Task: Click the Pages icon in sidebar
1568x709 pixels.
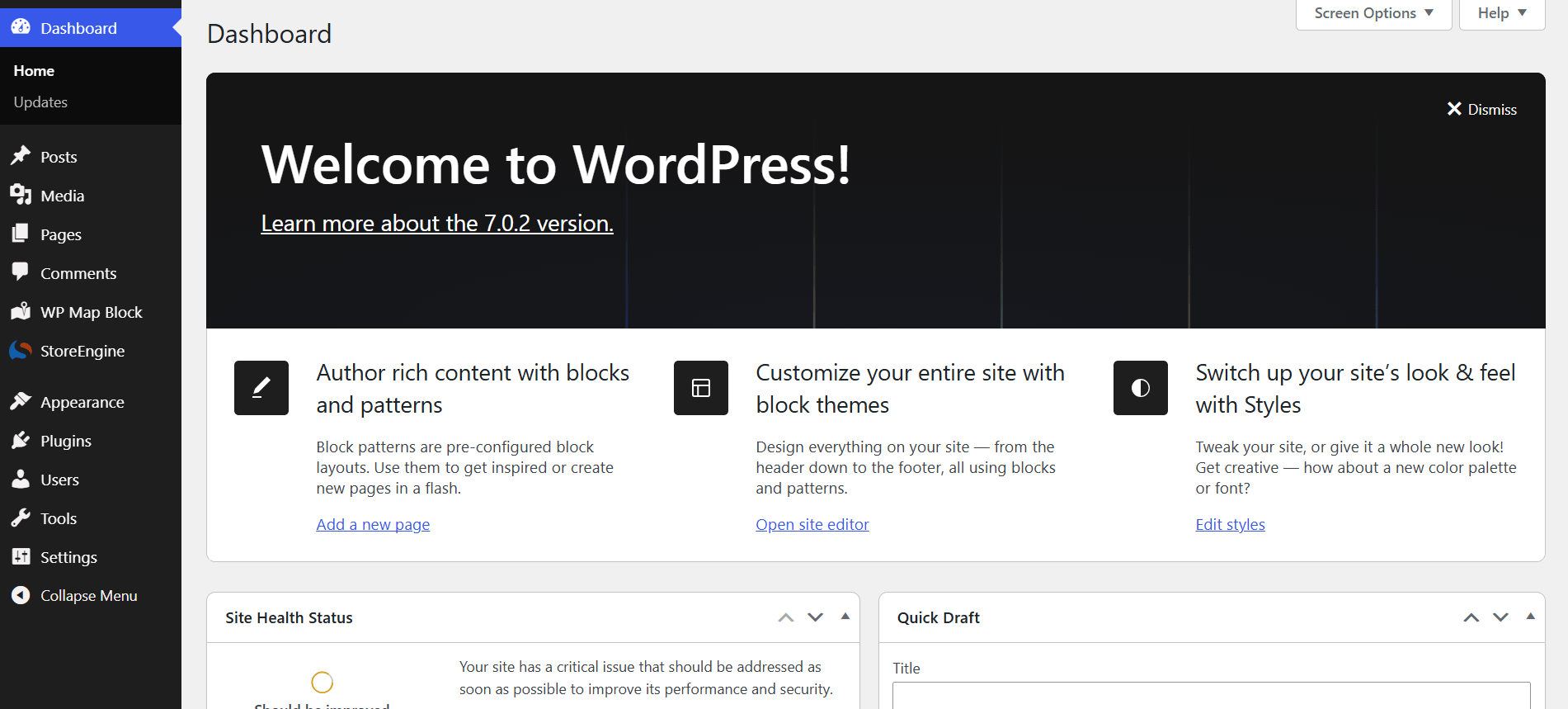Action: (x=21, y=234)
